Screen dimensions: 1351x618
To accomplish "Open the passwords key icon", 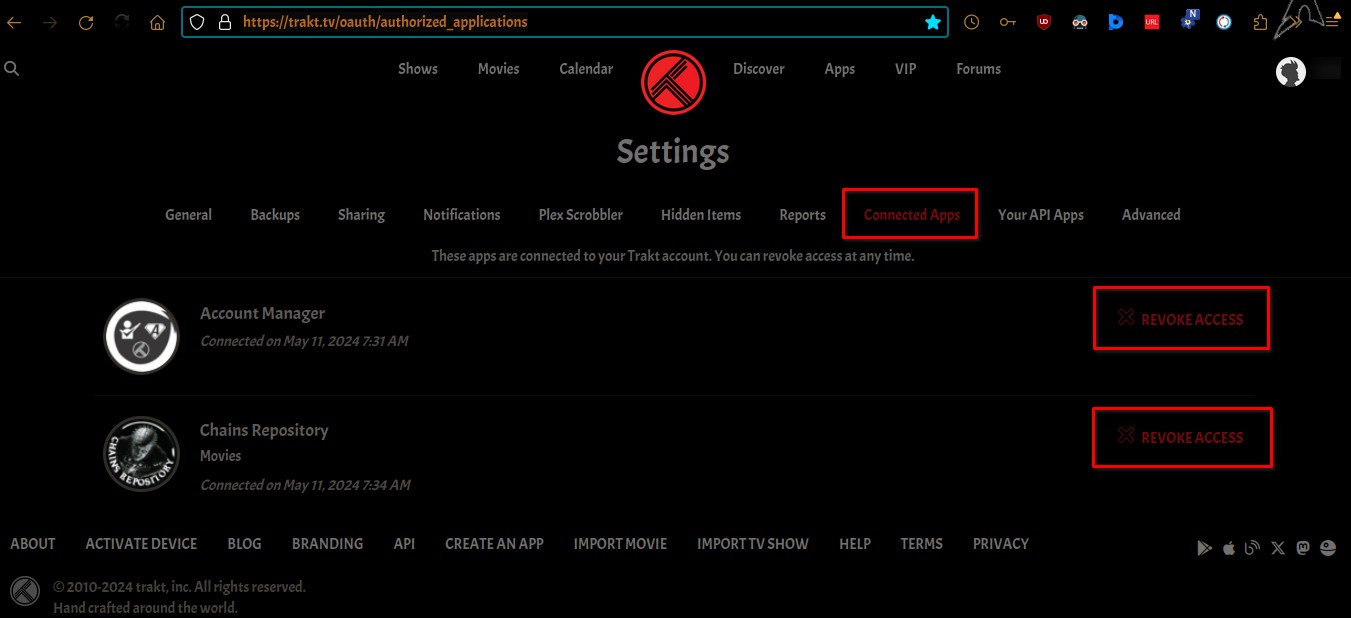I will point(1008,22).
